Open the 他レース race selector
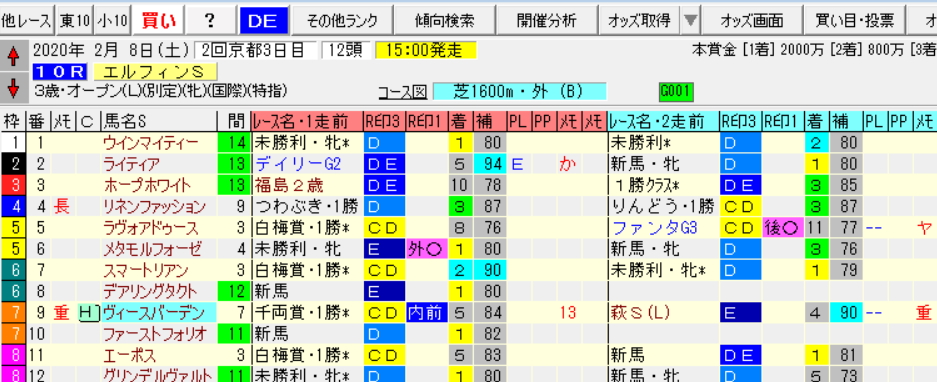The width and height of the screenshot is (937, 382). [27, 22]
